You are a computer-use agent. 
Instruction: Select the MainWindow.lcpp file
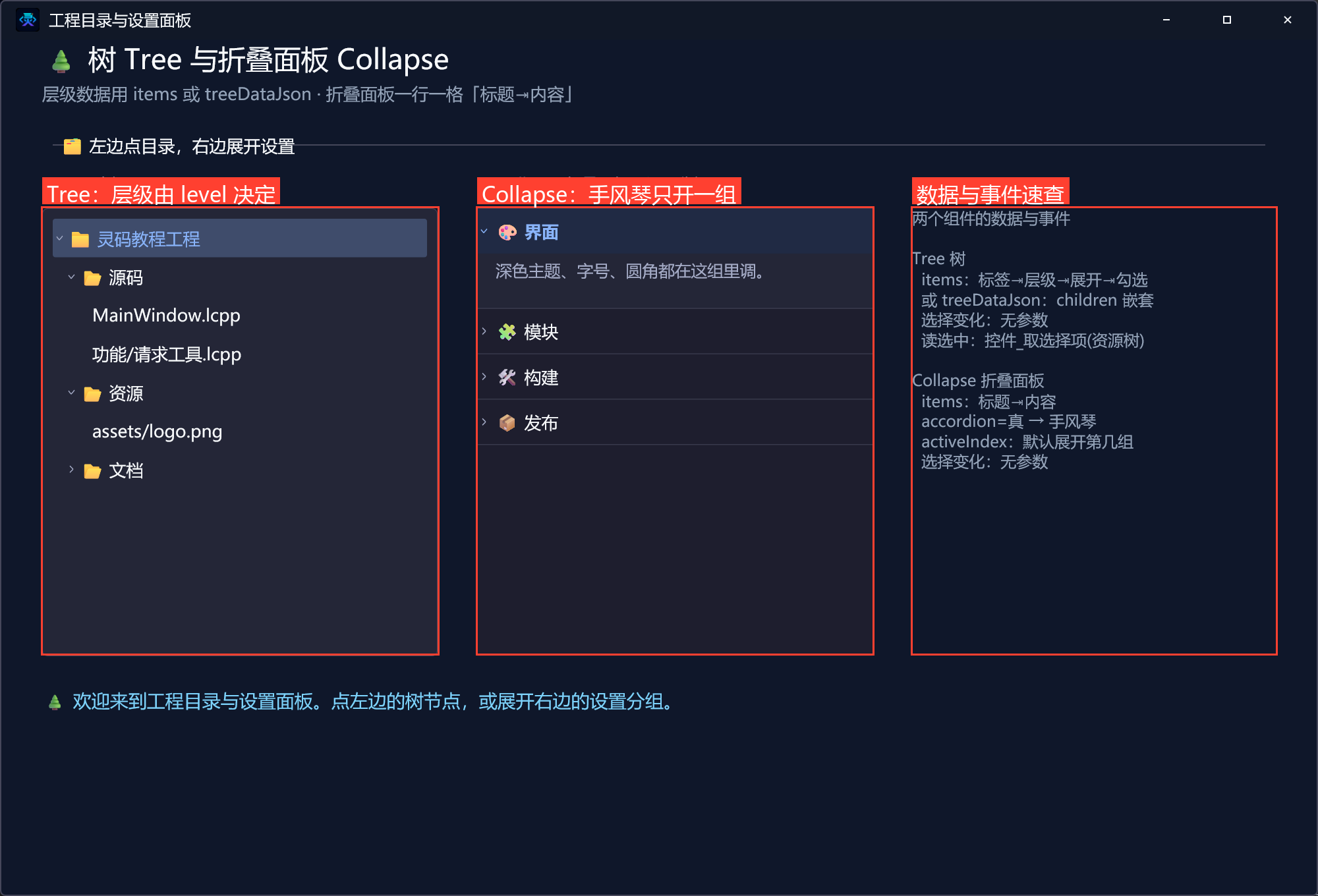166,316
